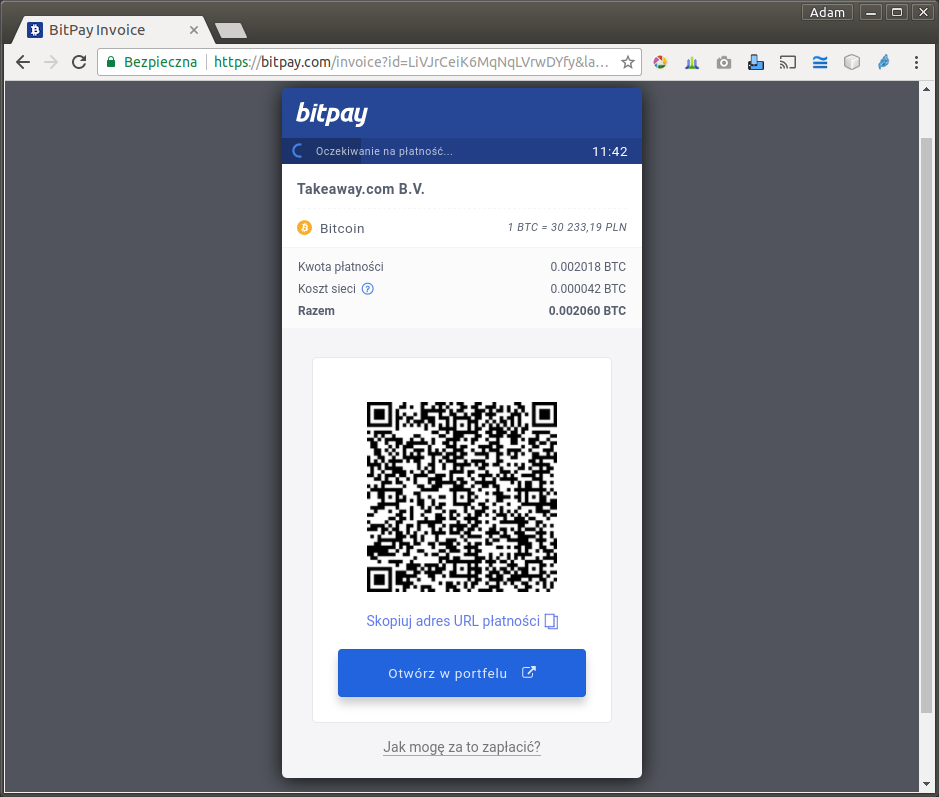Click the bitpay.com URL address field
Screen dimensions: 939x797
coord(410,62)
